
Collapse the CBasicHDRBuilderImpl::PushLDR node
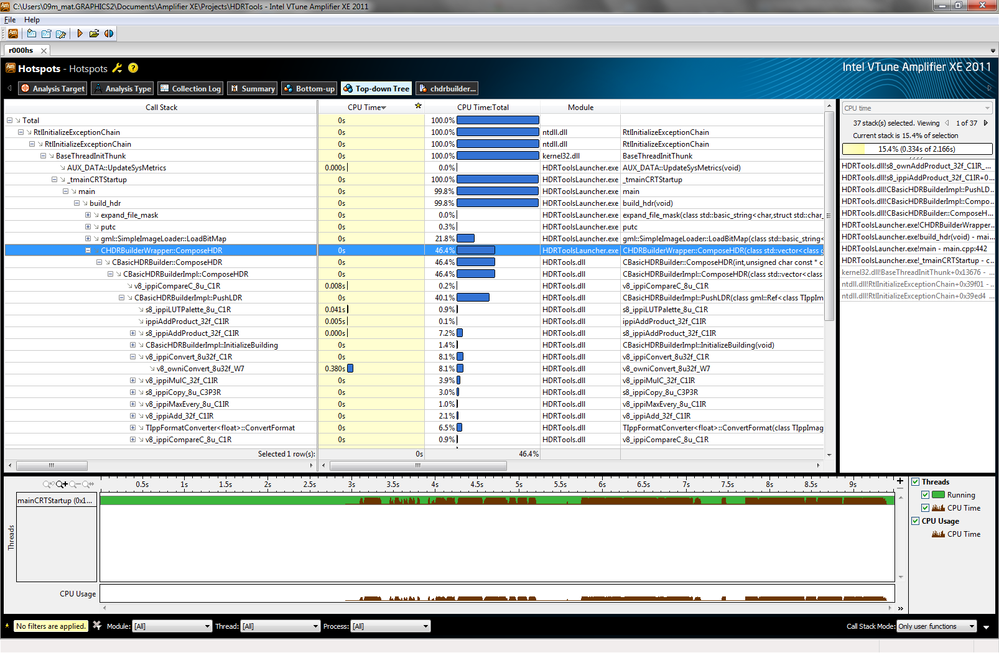coord(122,298)
